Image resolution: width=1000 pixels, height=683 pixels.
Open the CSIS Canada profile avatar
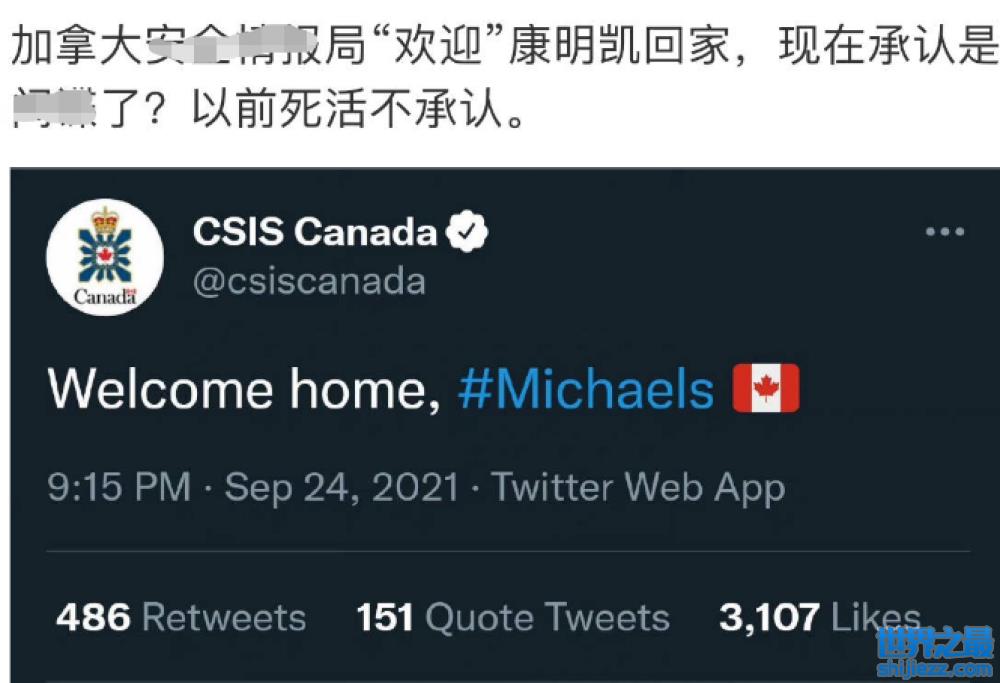[105, 257]
